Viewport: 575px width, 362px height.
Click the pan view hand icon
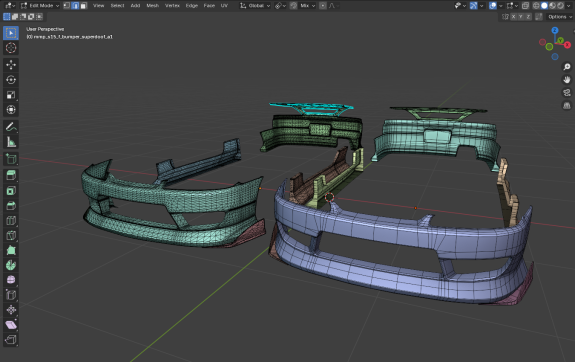click(567, 80)
